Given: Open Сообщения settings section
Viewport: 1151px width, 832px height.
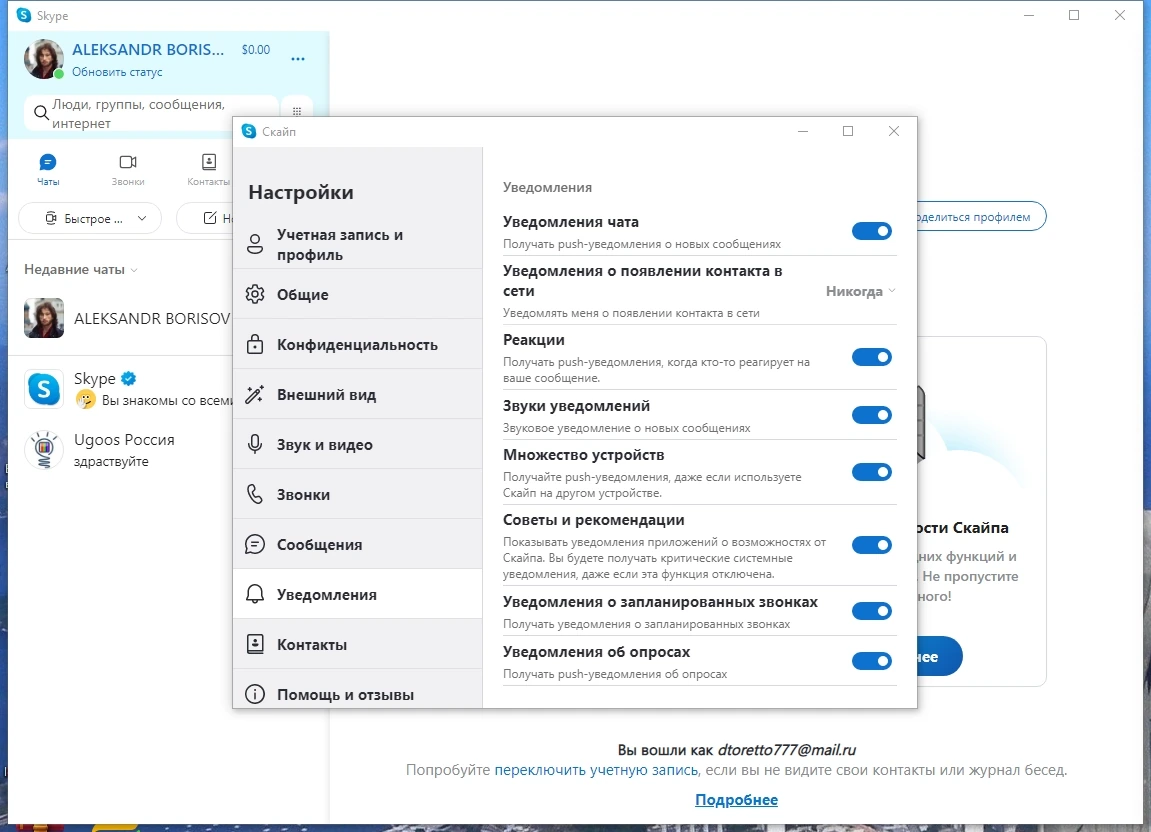Looking at the screenshot, I should [x=357, y=544].
